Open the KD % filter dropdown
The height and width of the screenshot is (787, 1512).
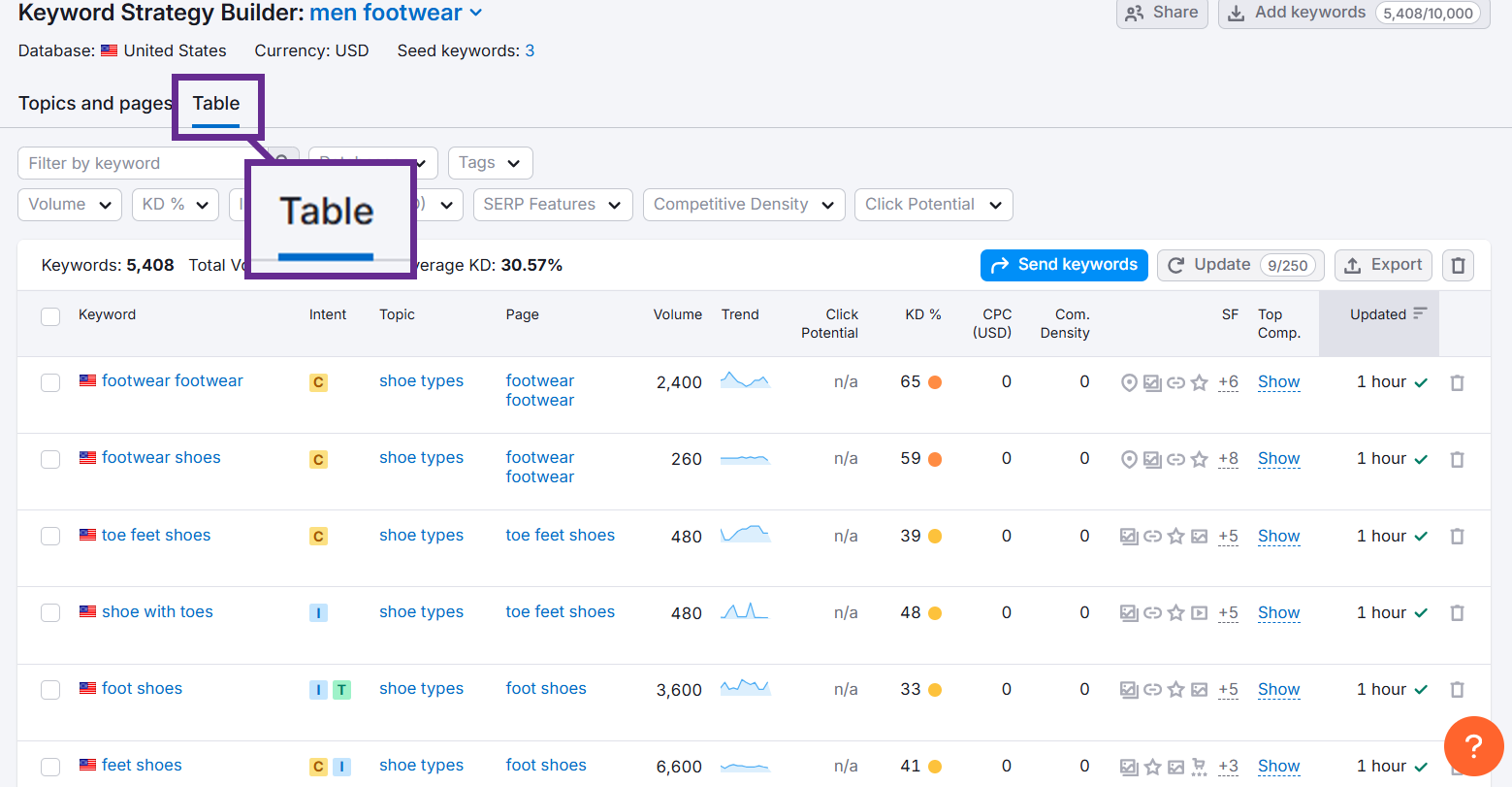pos(176,205)
